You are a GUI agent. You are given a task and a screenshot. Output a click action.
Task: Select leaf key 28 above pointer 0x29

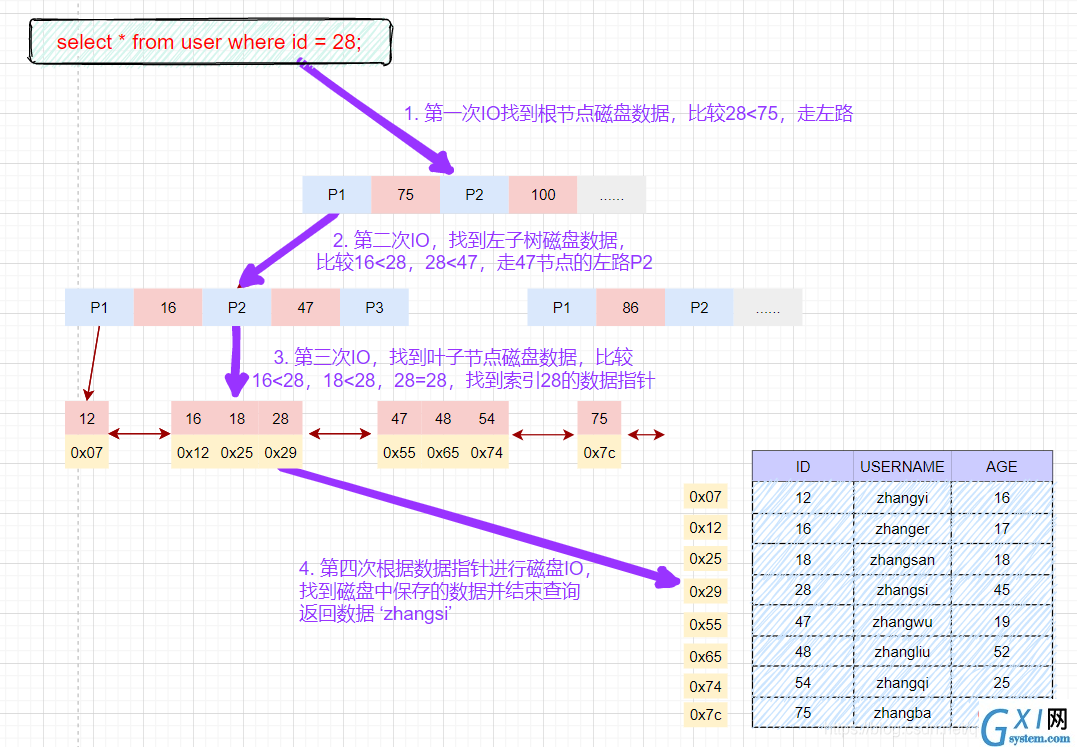280,418
